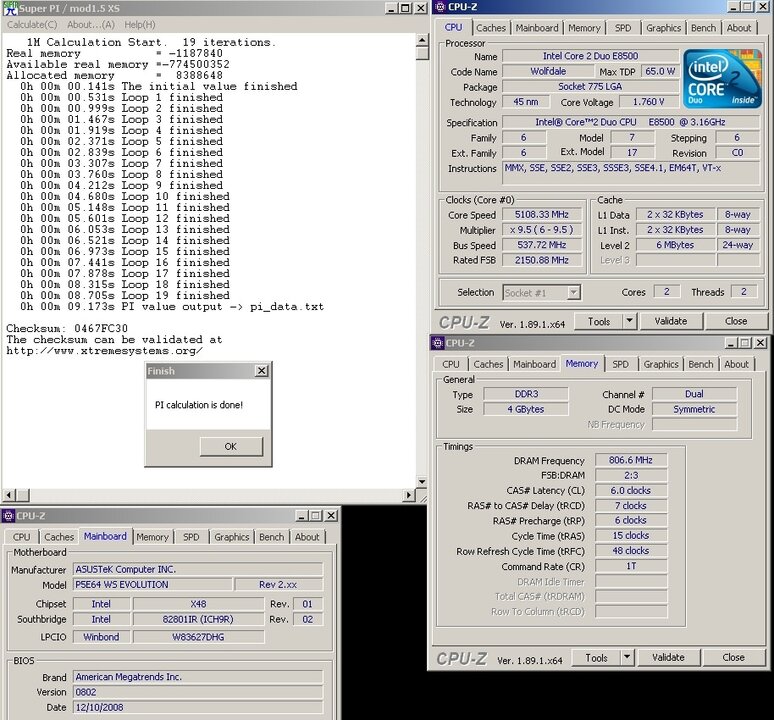Screen dimensions: 774x720
Task: Maximize the Super PI window
Action: (405, 8)
